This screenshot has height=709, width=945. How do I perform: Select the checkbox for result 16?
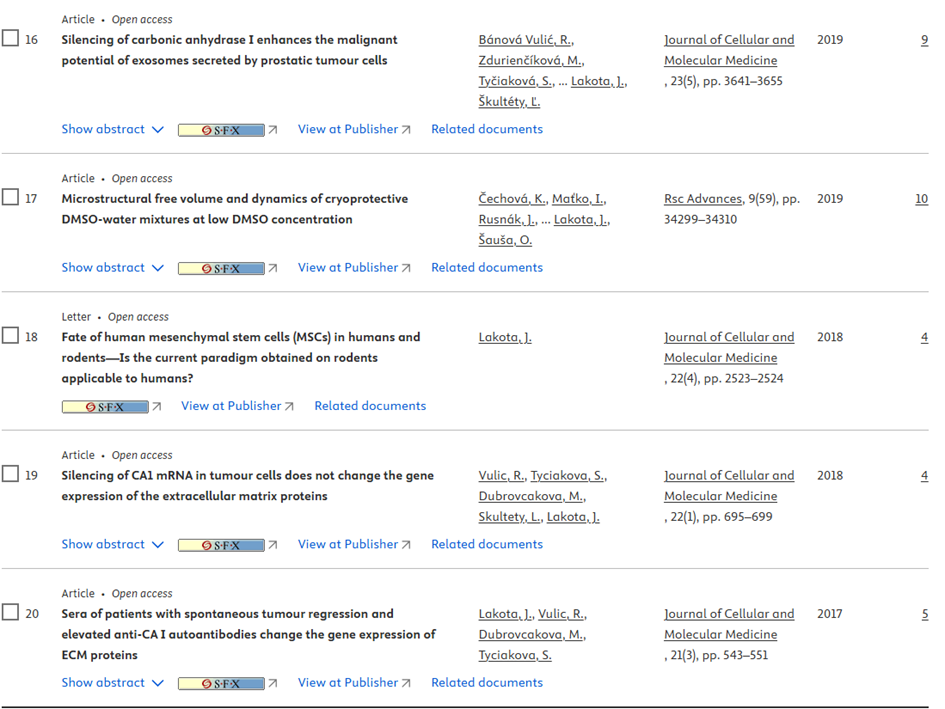click(10, 39)
